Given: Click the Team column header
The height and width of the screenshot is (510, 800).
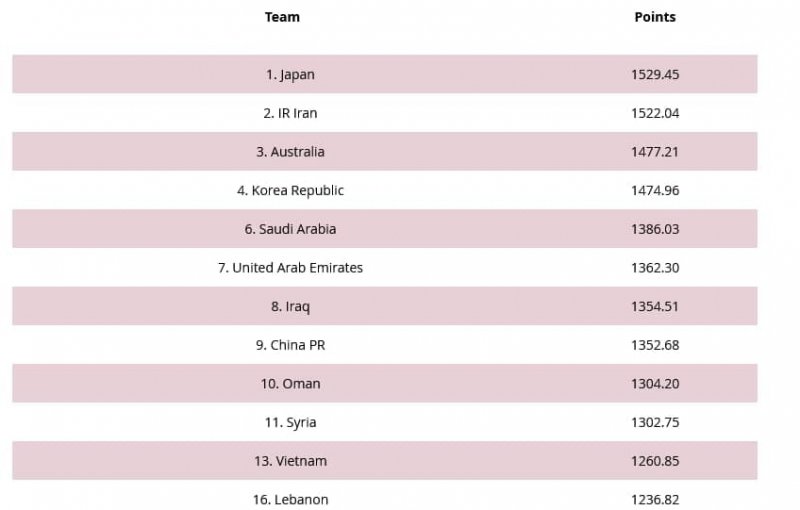Looking at the screenshot, I should (x=282, y=17).
